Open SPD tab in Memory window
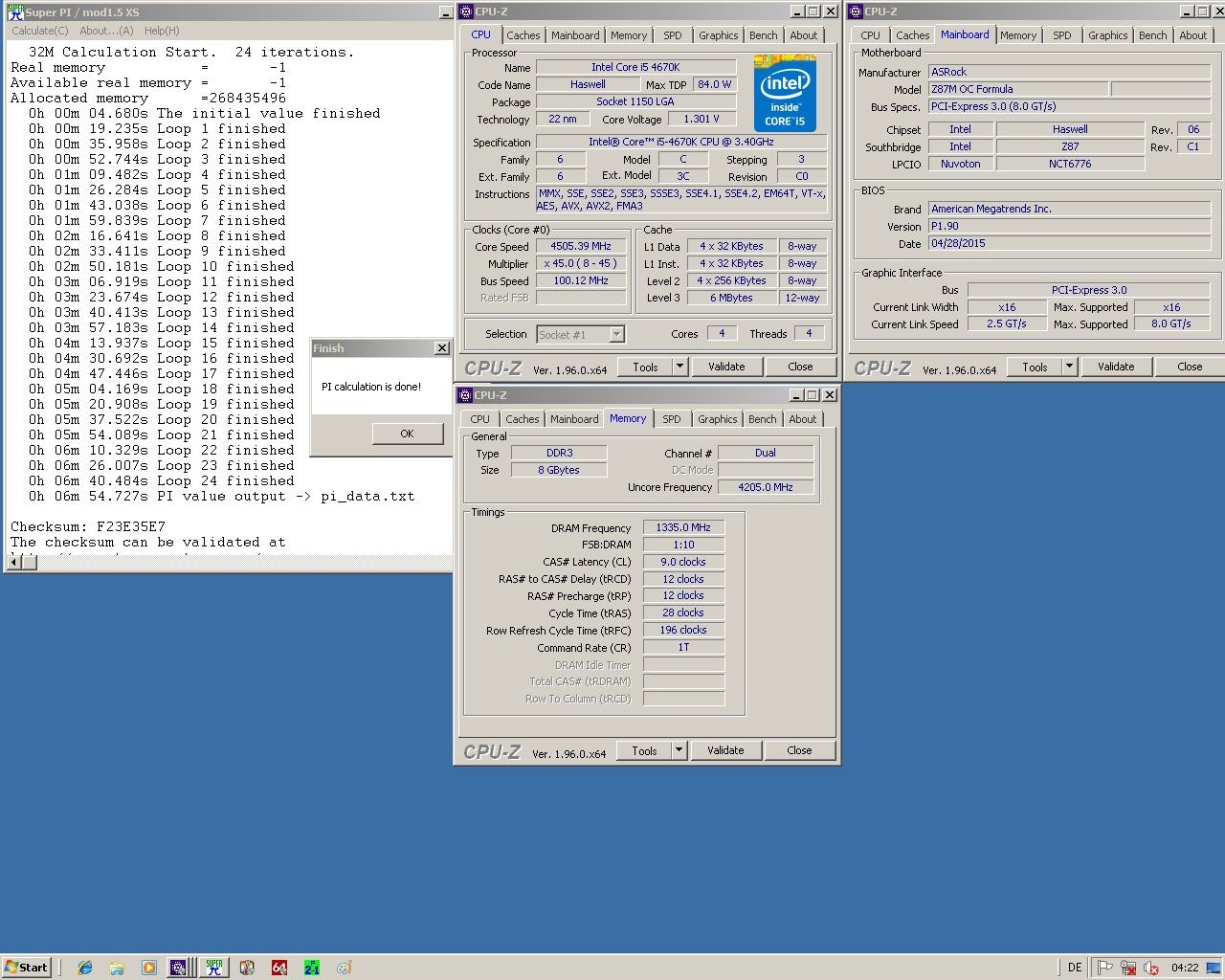The height and width of the screenshot is (980, 1225). [672, 419]
